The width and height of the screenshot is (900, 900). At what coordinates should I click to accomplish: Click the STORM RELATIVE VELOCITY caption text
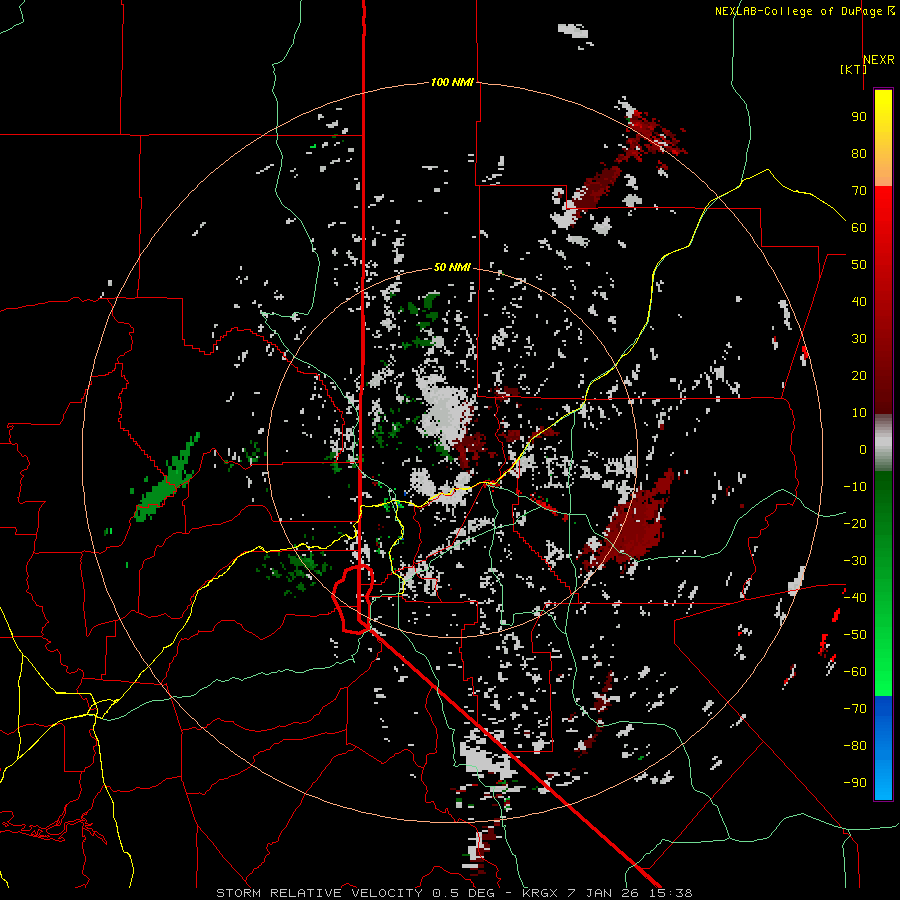[x=319, y=893]
